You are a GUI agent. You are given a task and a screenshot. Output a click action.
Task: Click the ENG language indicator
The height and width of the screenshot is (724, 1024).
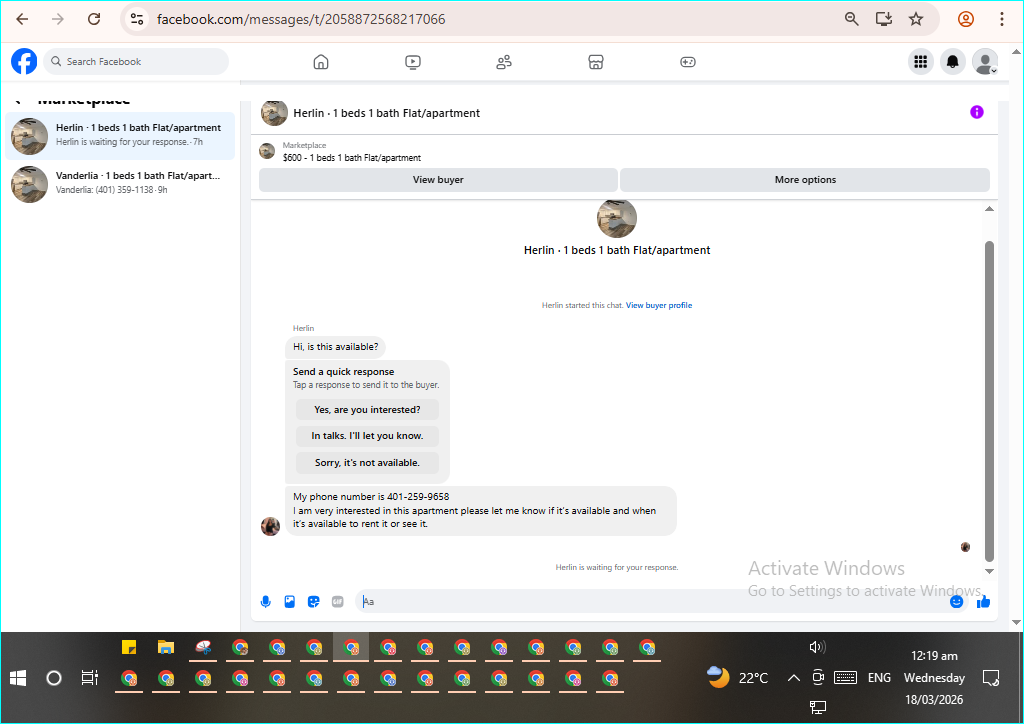click(879, 678)
